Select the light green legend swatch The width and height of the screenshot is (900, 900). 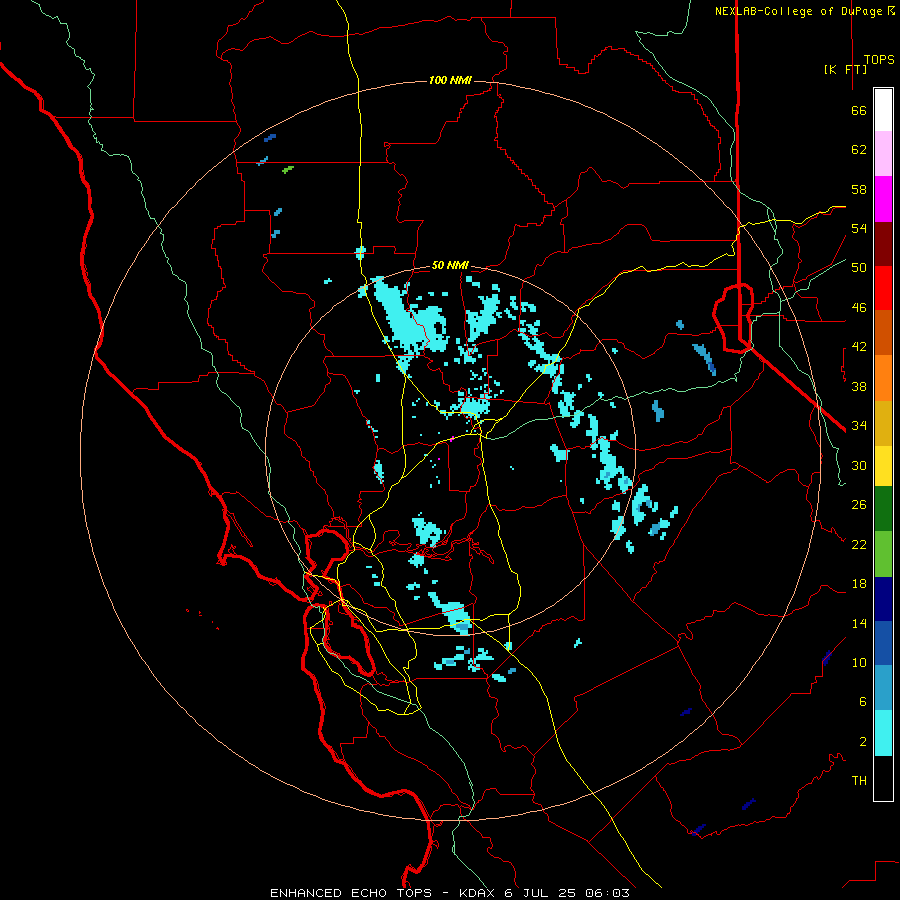click(x=883, y=554)
